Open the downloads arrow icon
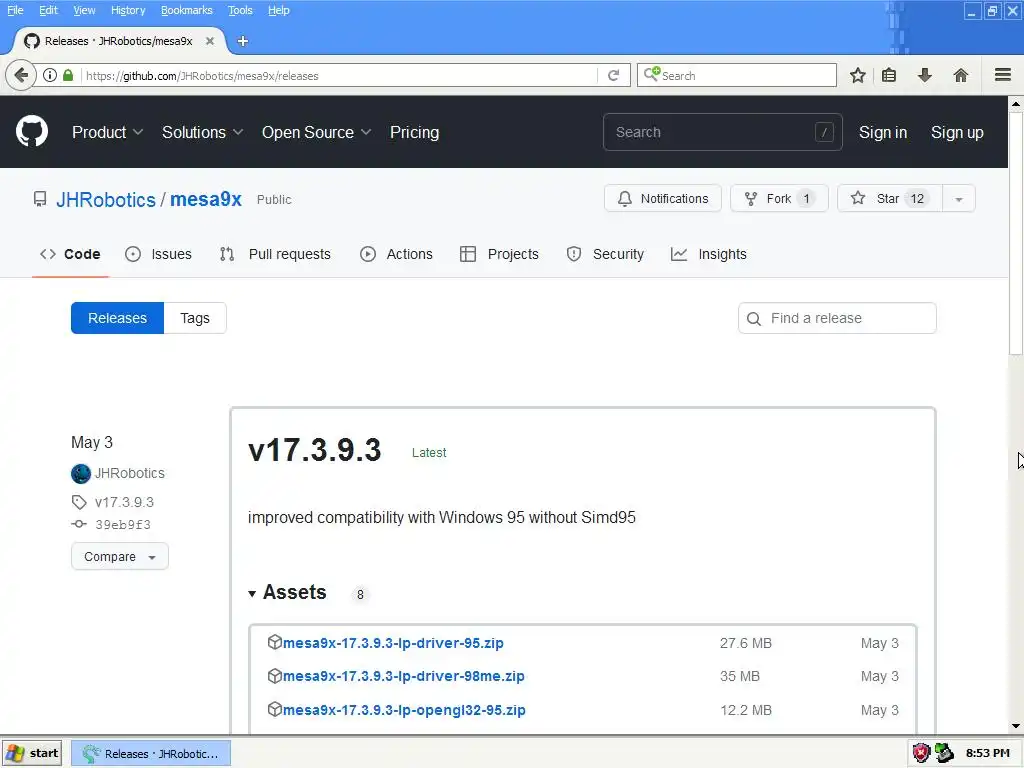The height and width of the screenshot is (768, 1024). point(924,75)
